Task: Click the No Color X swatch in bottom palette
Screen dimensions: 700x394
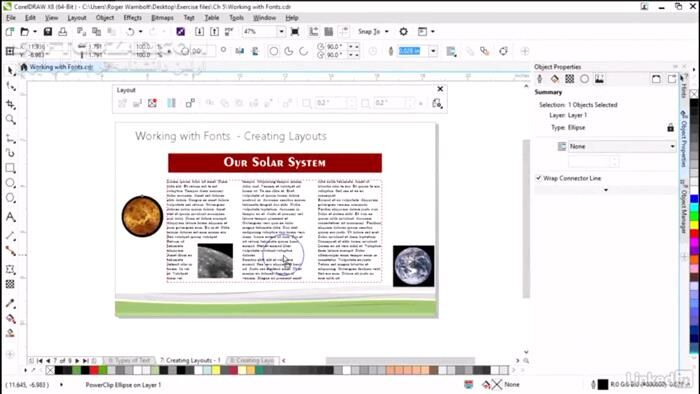Action: coord(50,370)
